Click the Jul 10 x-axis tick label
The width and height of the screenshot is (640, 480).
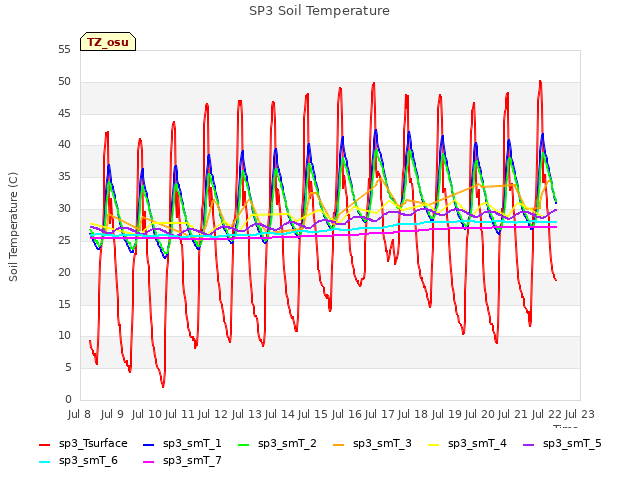pos(147,414)
